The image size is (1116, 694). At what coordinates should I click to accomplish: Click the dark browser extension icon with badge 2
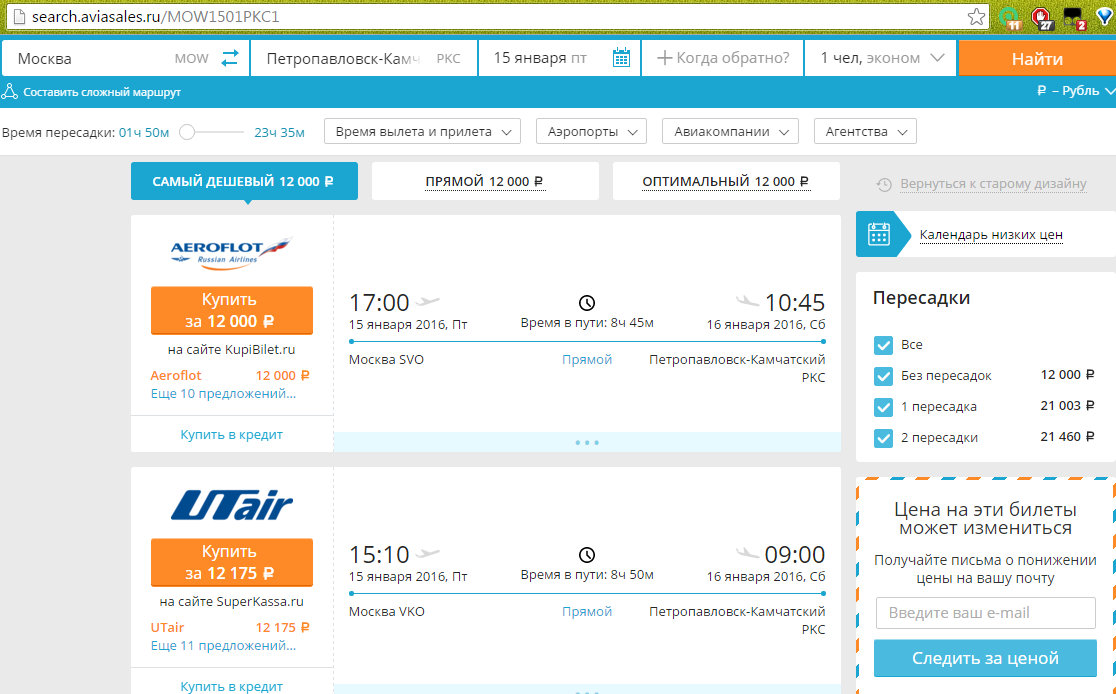(x=1074, y=18)
